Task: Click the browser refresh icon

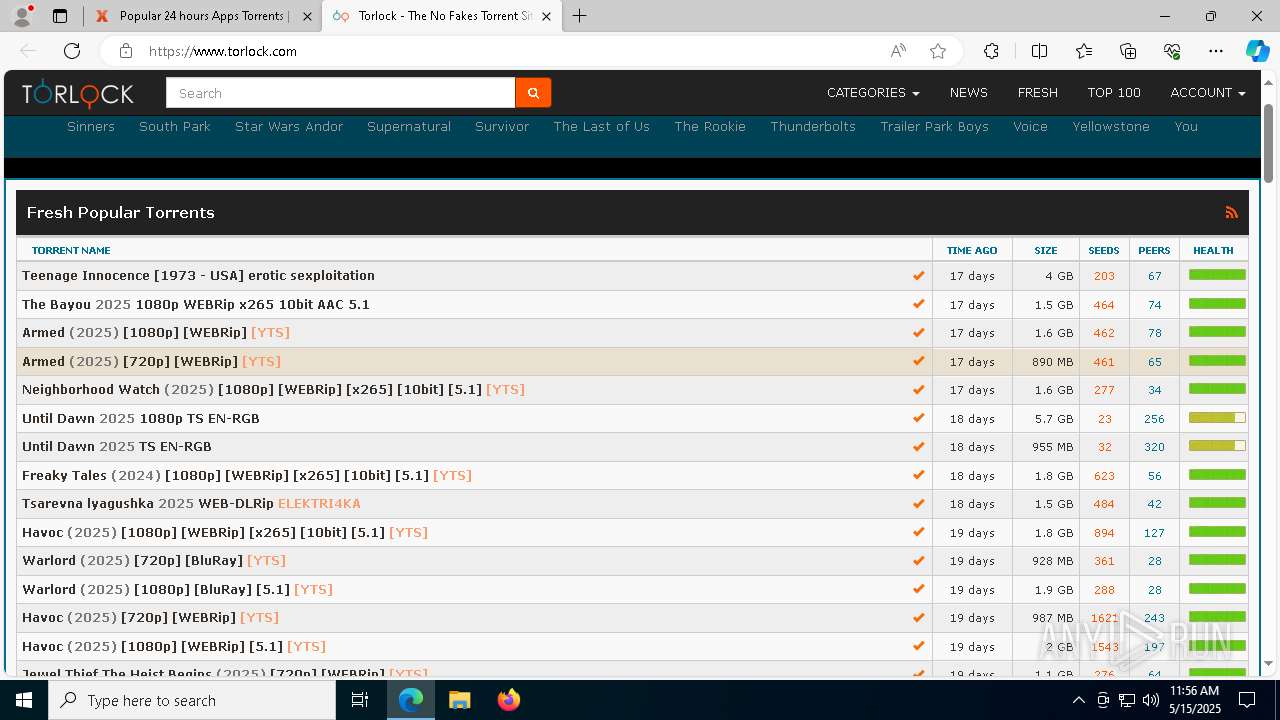Action: click(x=72, y=51)
